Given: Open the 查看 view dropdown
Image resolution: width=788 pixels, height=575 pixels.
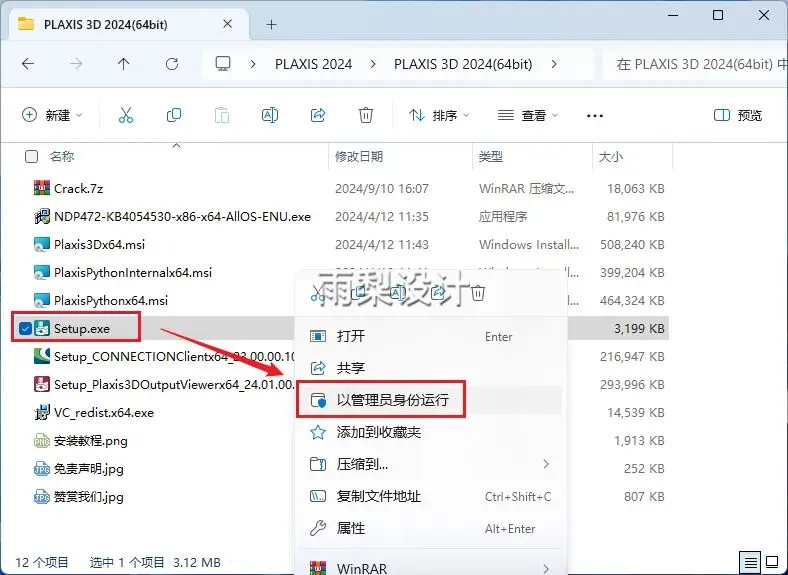Looking at the screenshot, I should click(x=528, y=116).
